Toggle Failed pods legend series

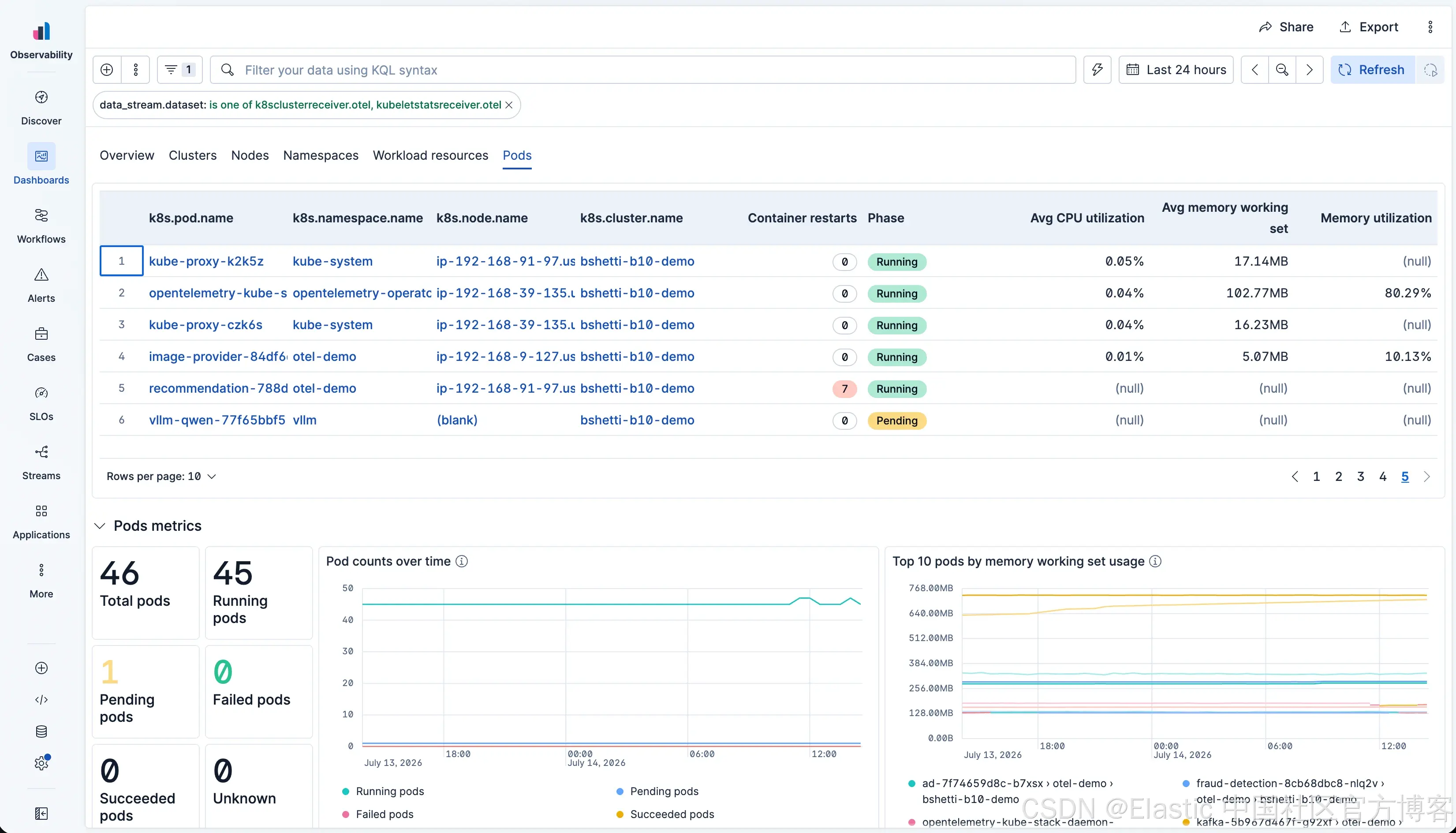(x=378, y=814)
